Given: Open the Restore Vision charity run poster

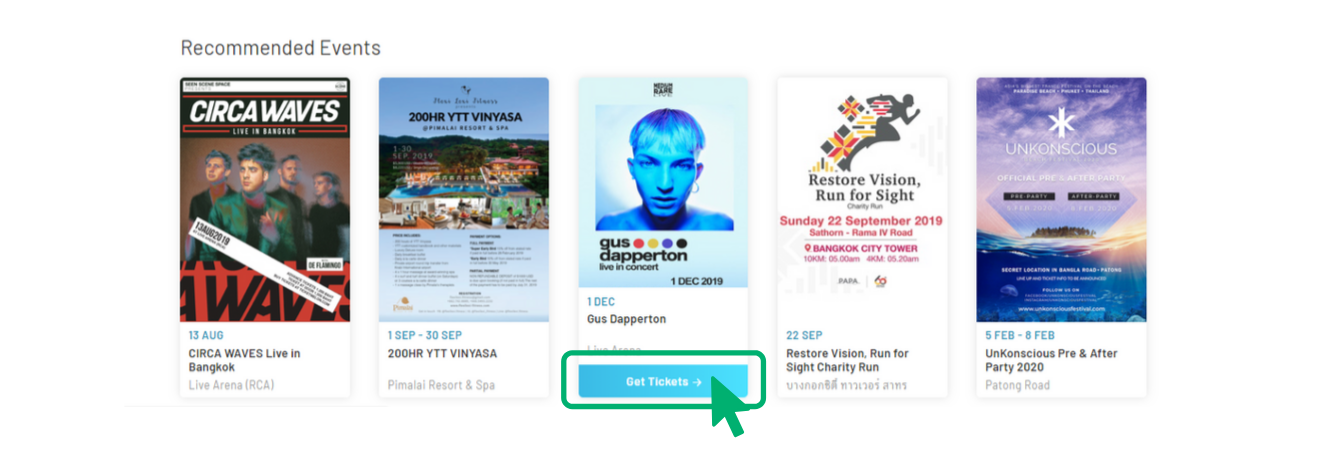Looking at the screenshot, I should (862, 200).
